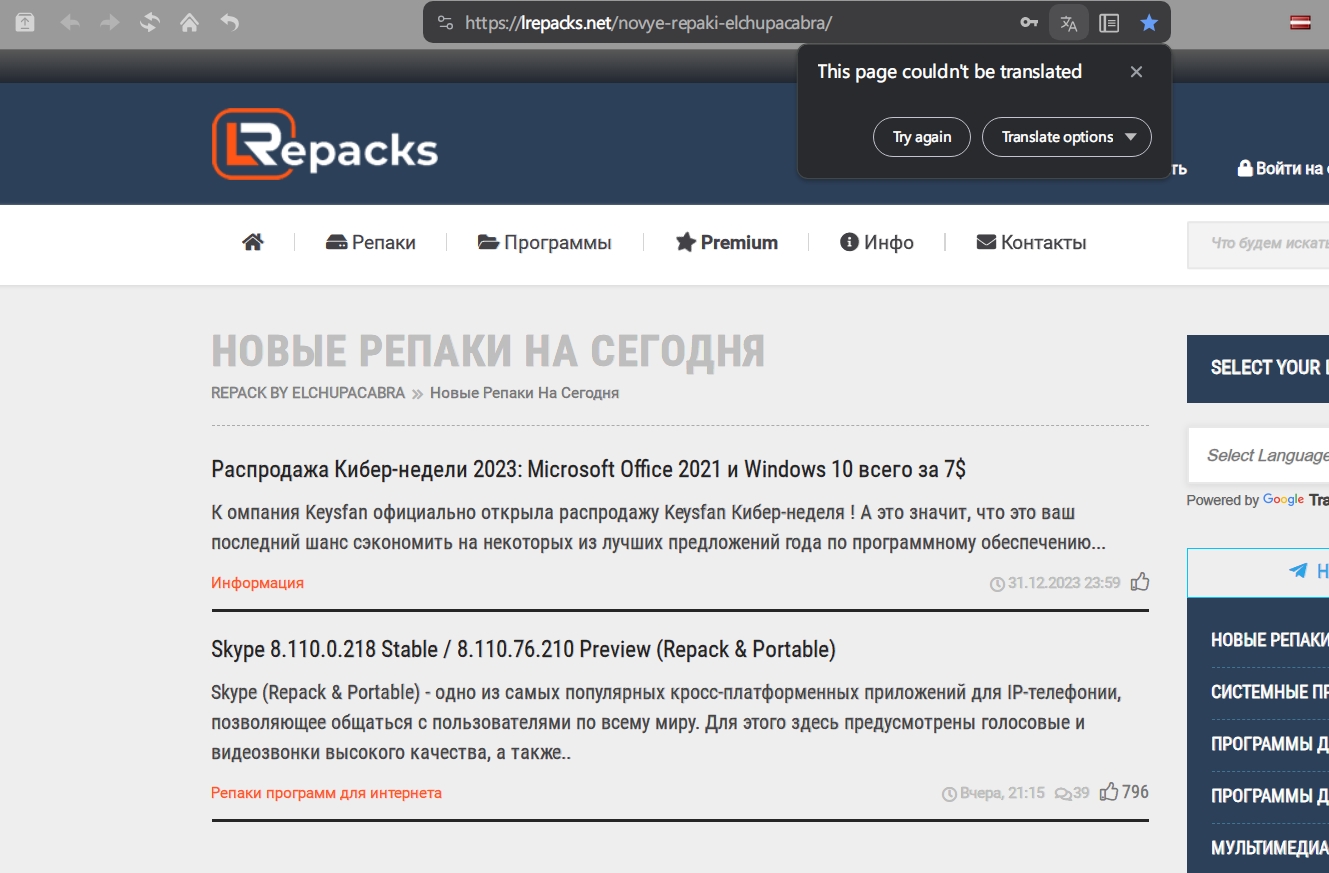Open МУЛЬТИМЕДИА sidebar category
1329x873 pixels.
1269,848
